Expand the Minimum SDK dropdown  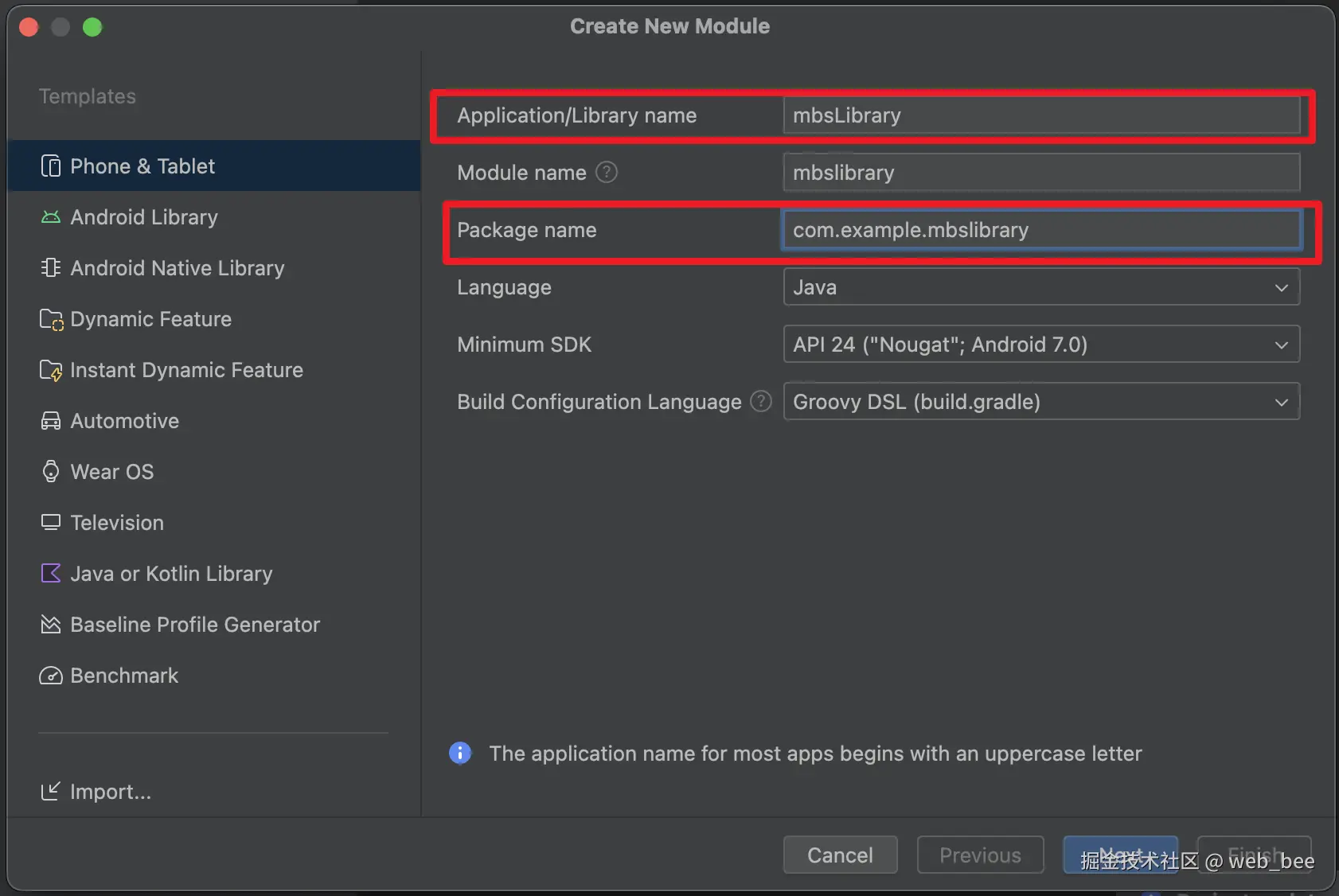(x=1041, y=345)
